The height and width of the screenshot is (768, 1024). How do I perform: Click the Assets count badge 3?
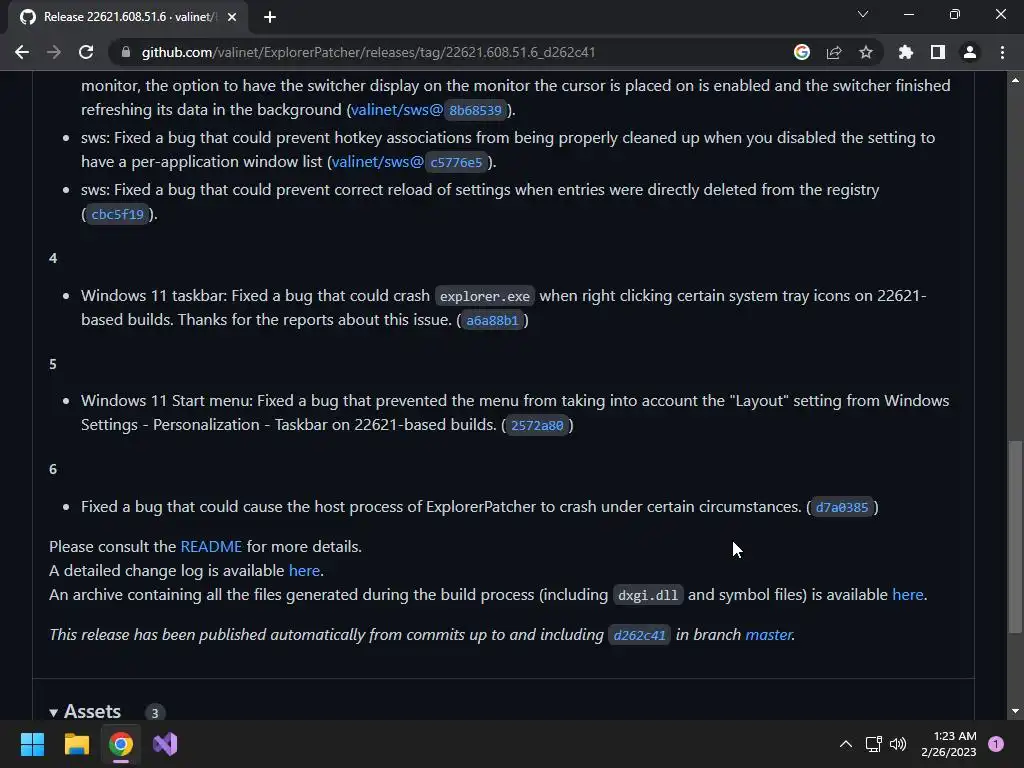(x=155, y=712)
